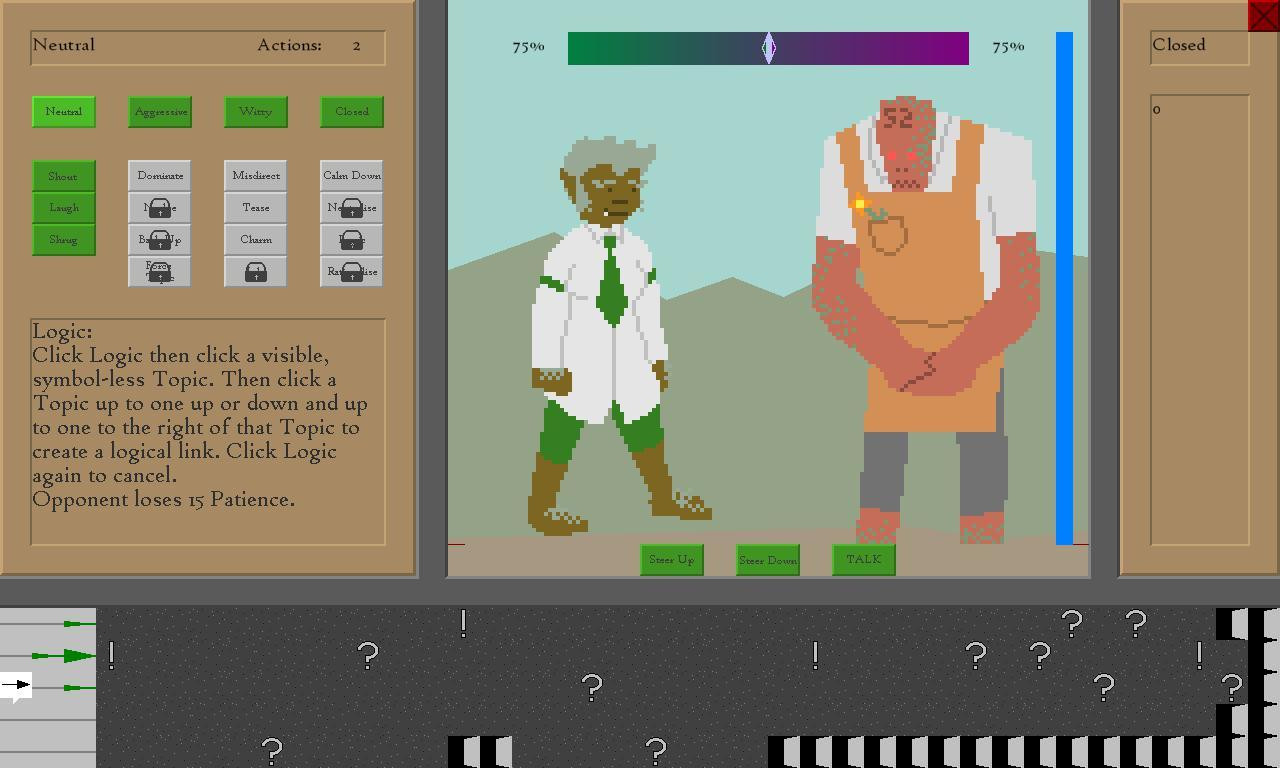
Task: Use the Shout action
Action: coord(64,176)
